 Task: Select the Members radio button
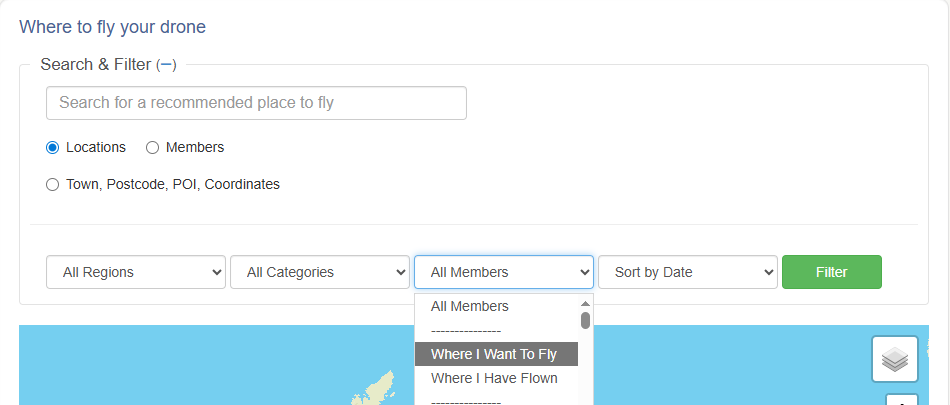point(153,147)
